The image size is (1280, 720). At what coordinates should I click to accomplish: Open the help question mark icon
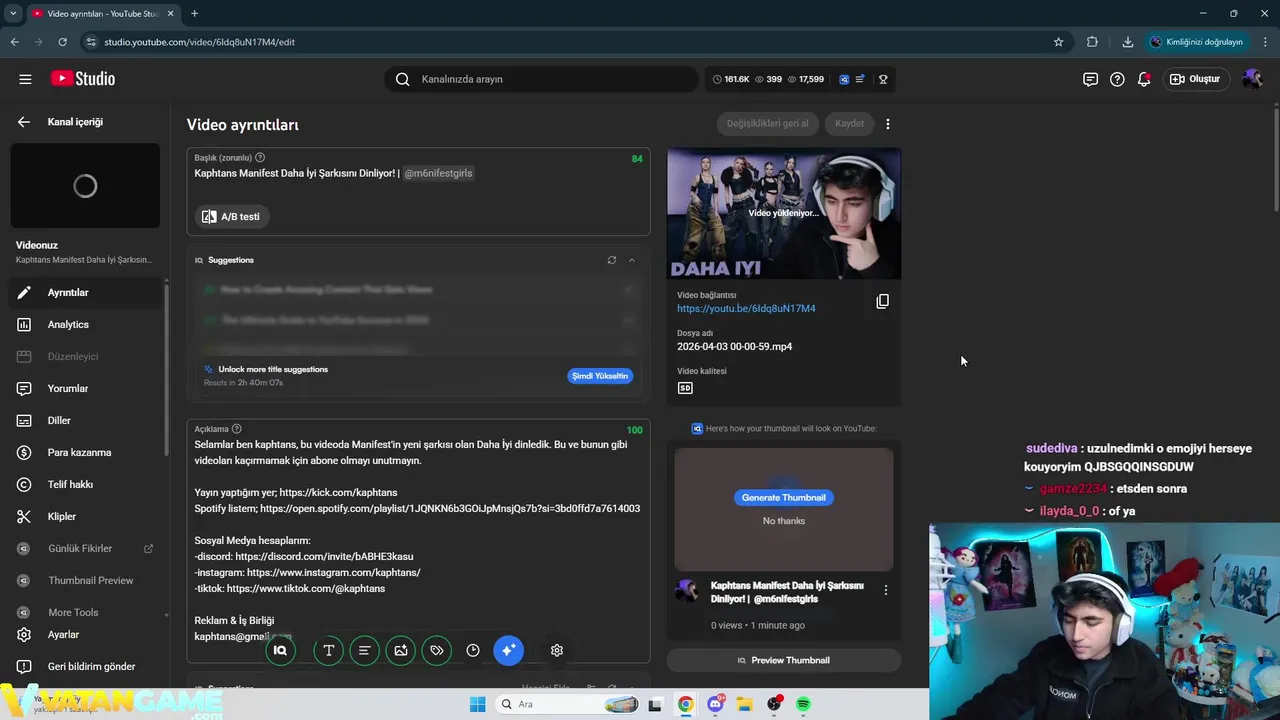(x=1117, y=79)
